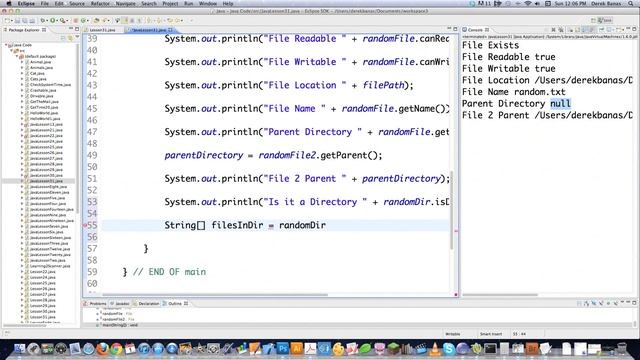
Task: Open the Navigate menu
Action: [x=125, y=3]
